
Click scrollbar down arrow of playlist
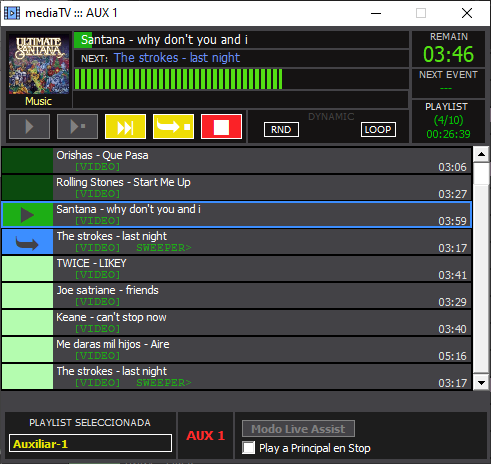coord(481,382)
